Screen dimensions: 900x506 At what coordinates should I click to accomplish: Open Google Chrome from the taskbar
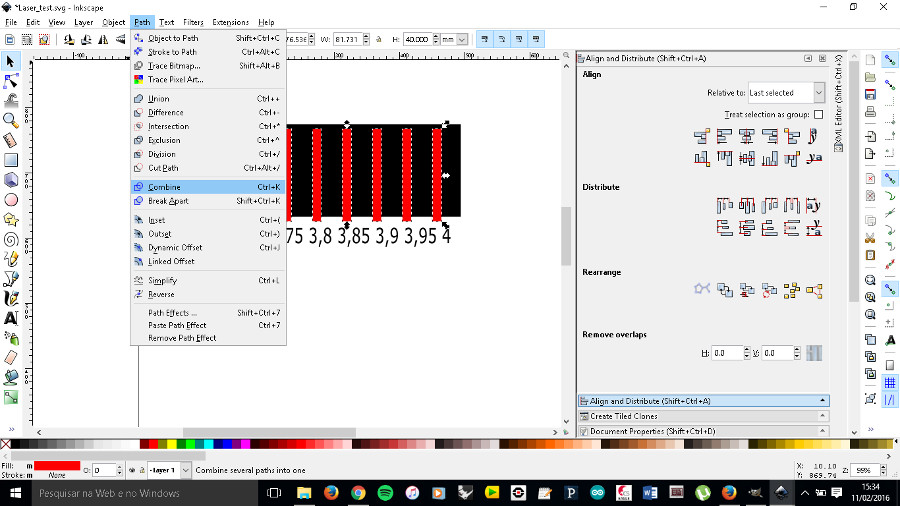coord(358,493)
